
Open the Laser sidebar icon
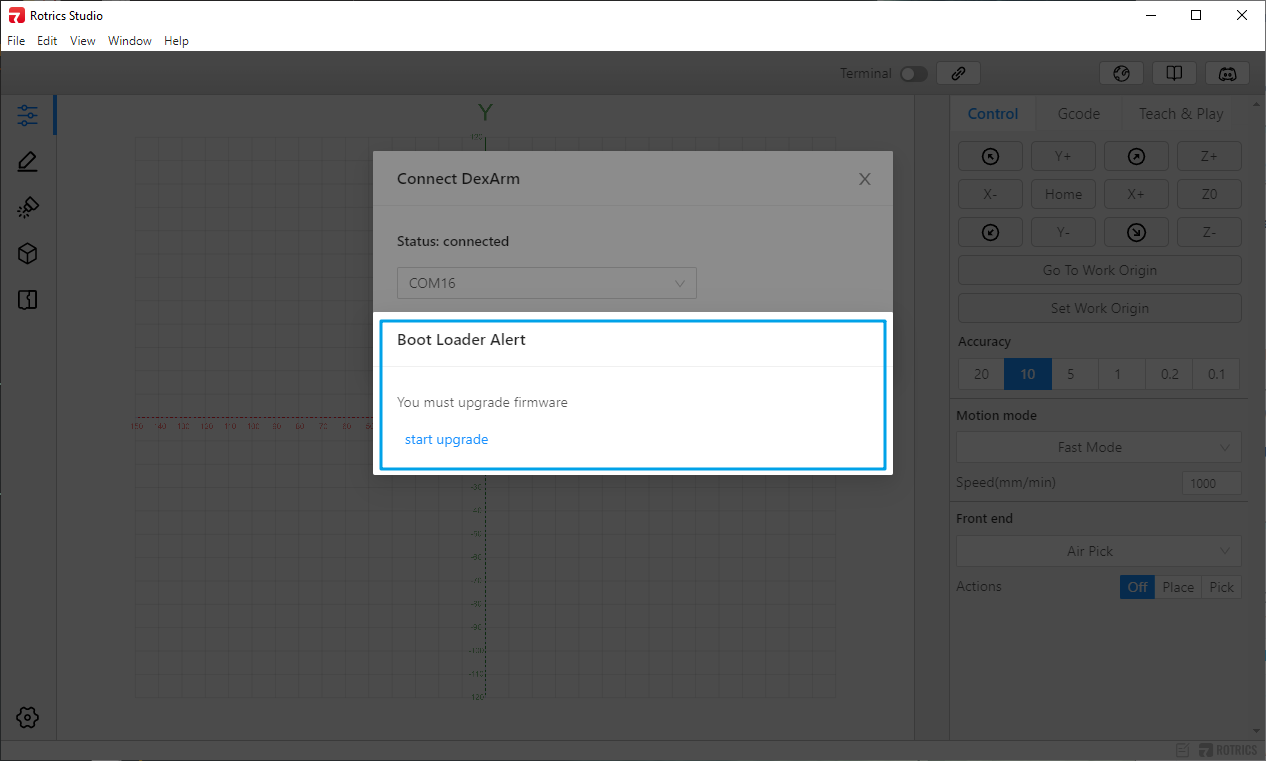point(28,208)
